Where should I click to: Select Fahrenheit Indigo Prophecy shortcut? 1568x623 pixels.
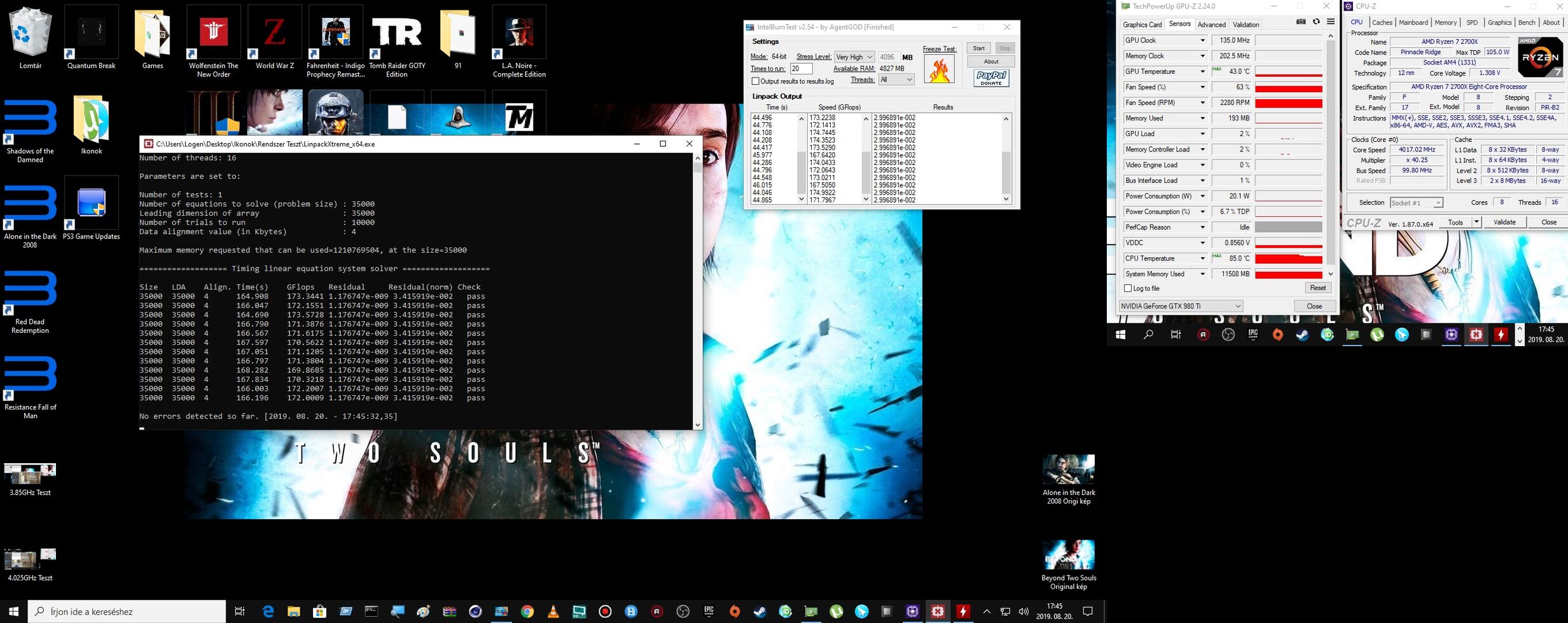[x=335, y=42]
